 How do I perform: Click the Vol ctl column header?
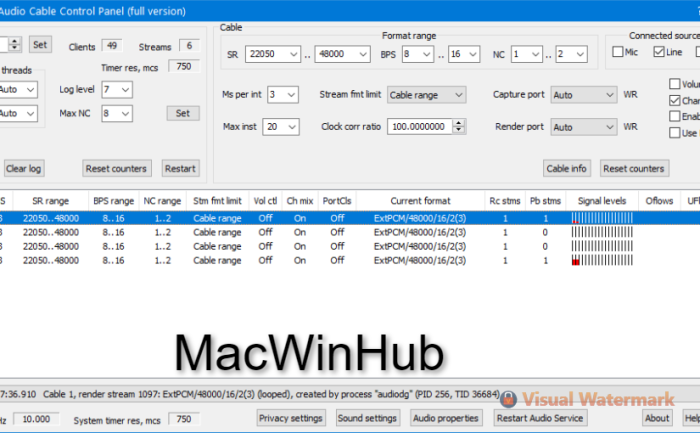pos(266,201)
